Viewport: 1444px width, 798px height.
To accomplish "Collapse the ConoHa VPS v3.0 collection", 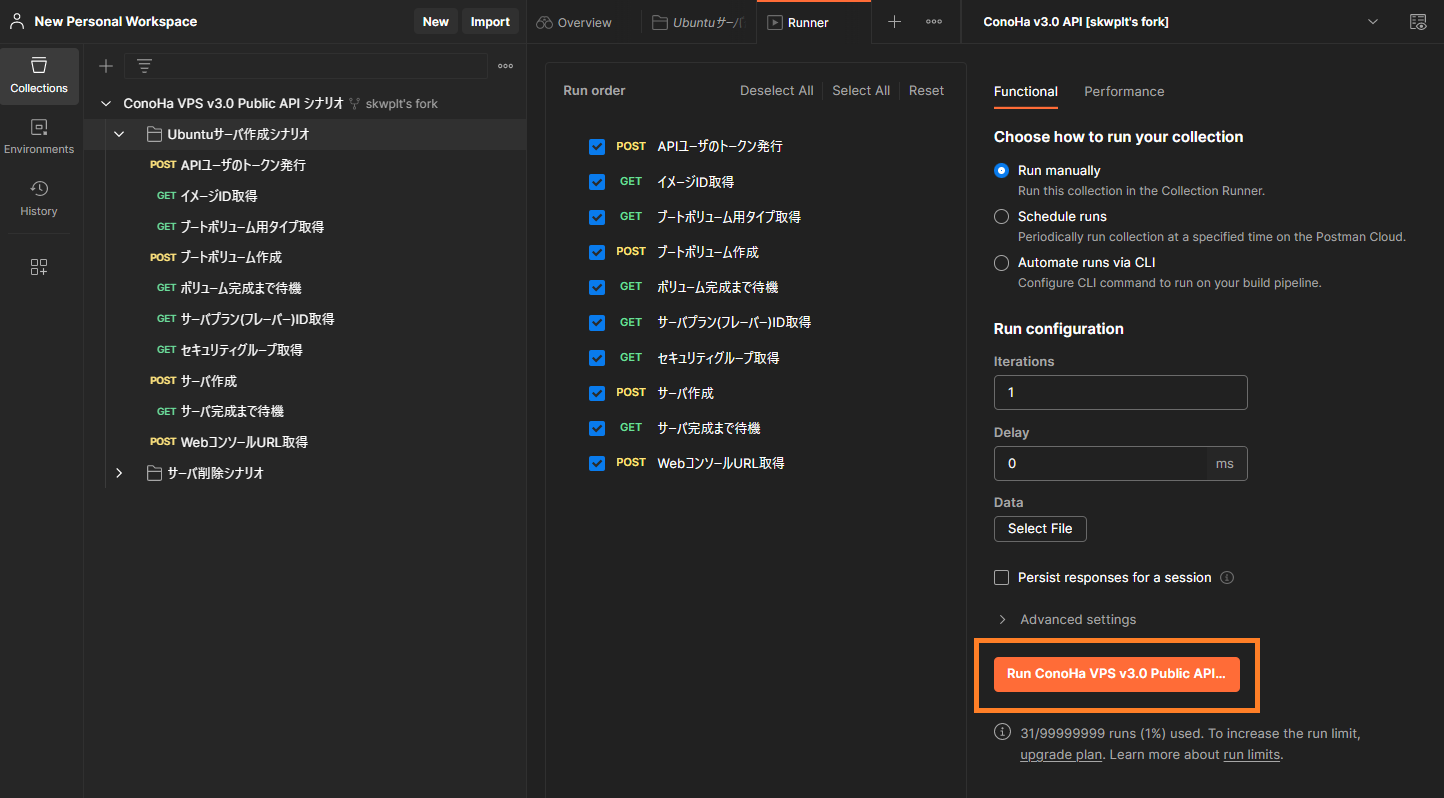I will (106, 104).
